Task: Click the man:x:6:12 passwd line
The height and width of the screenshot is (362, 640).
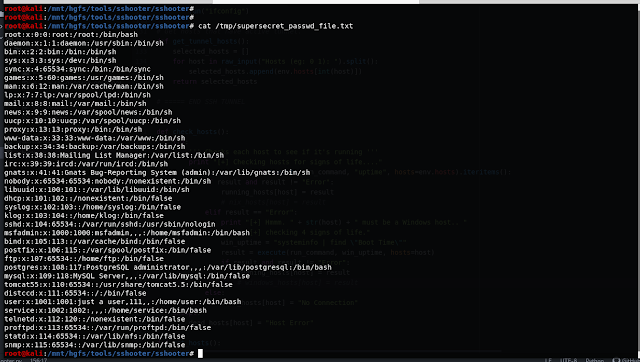Action: click(84, 86)
